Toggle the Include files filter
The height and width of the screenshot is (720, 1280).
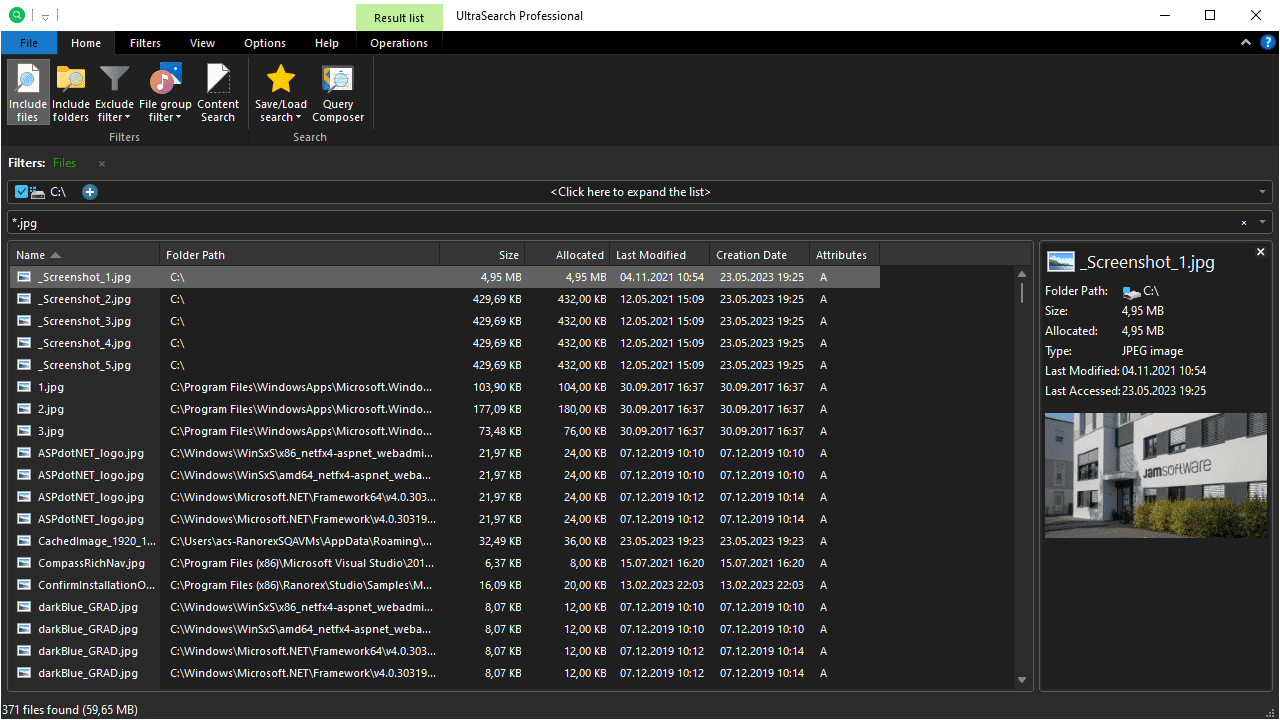click(28, 92)
